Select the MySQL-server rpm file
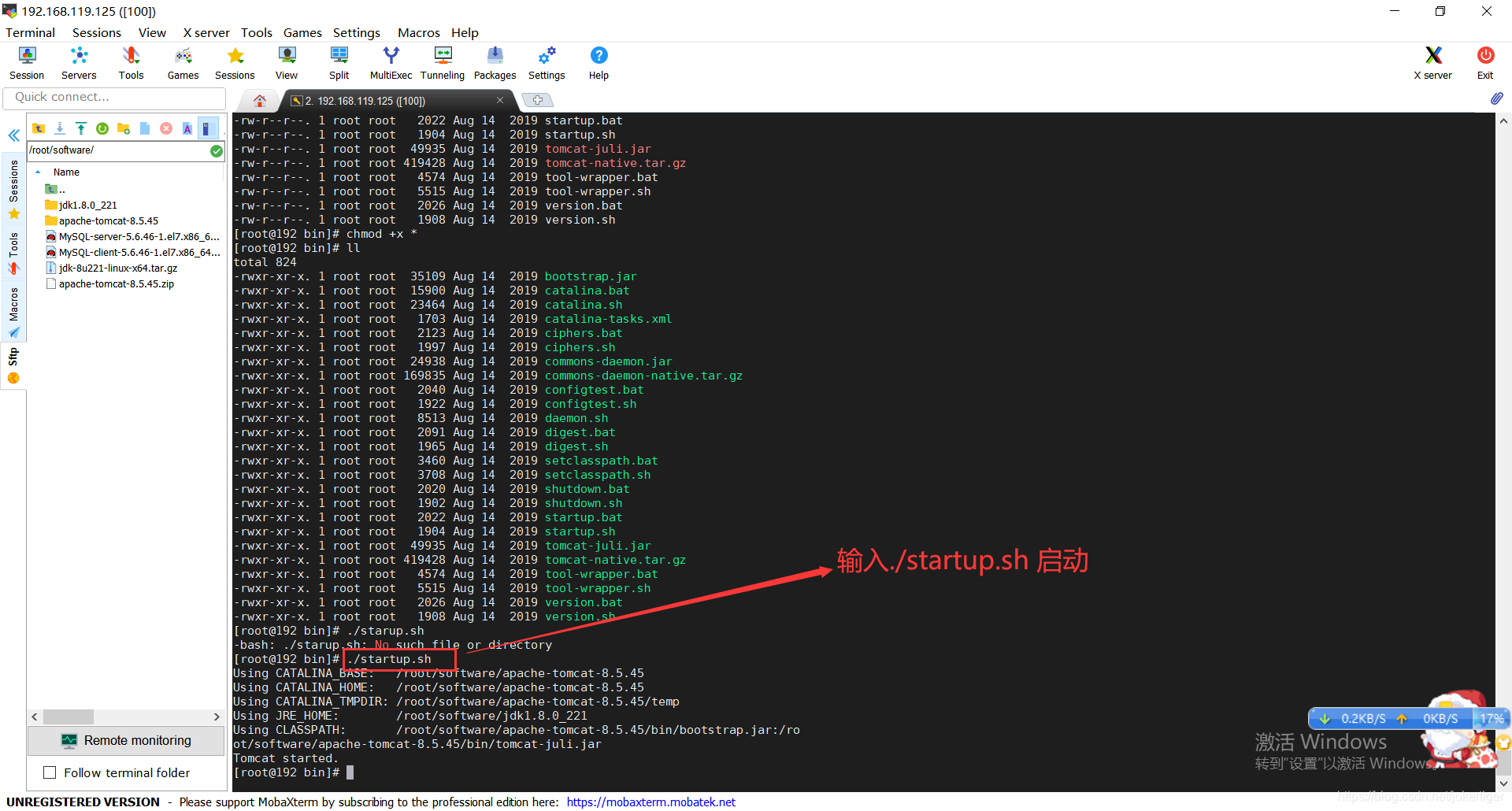This screenshot has height=811, width=1512. point(132,236)
